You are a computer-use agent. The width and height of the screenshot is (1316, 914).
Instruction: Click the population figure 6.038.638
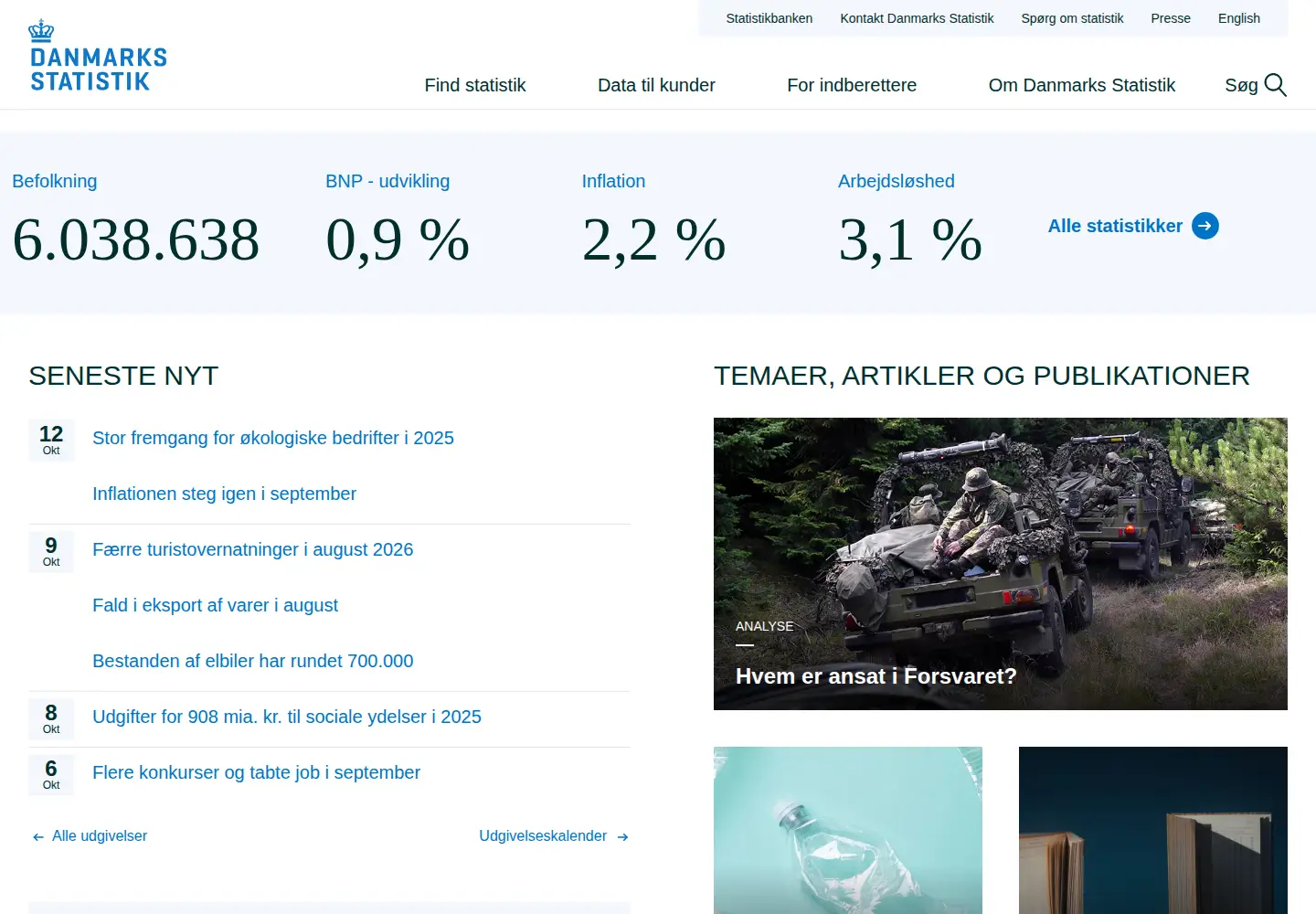tap(136, 240)
